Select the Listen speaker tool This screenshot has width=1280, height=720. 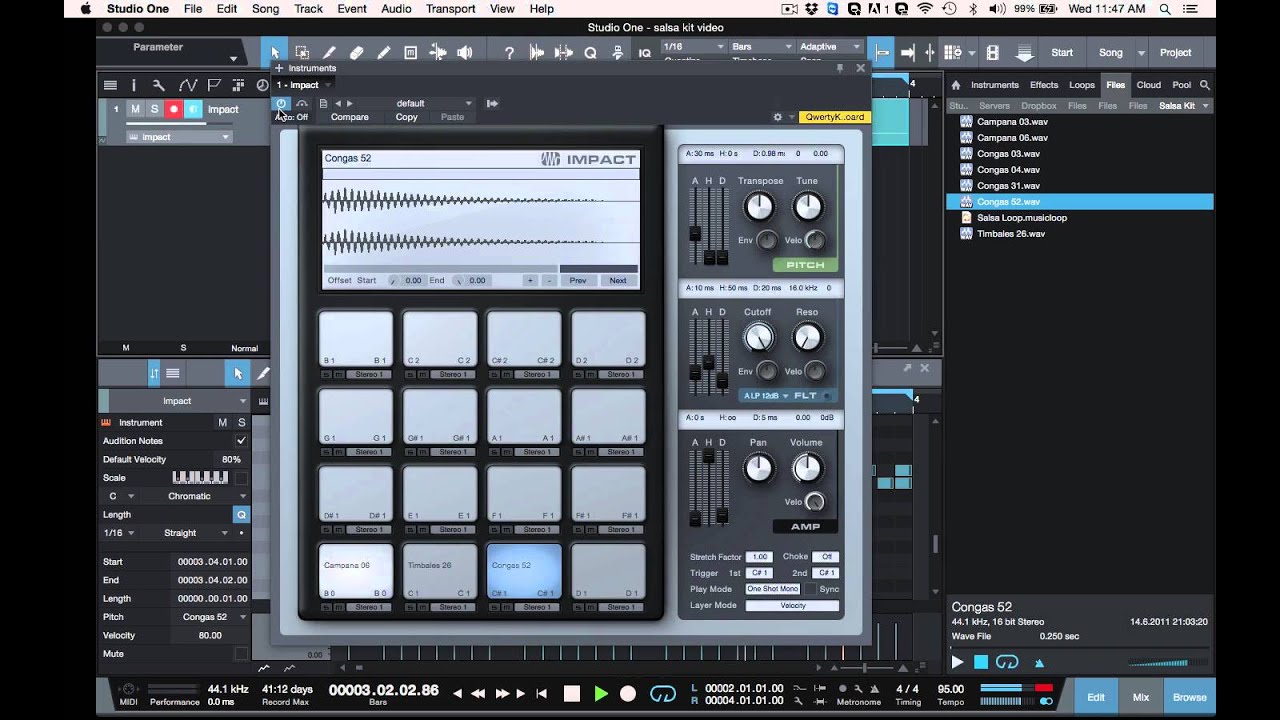coord(464,53)
